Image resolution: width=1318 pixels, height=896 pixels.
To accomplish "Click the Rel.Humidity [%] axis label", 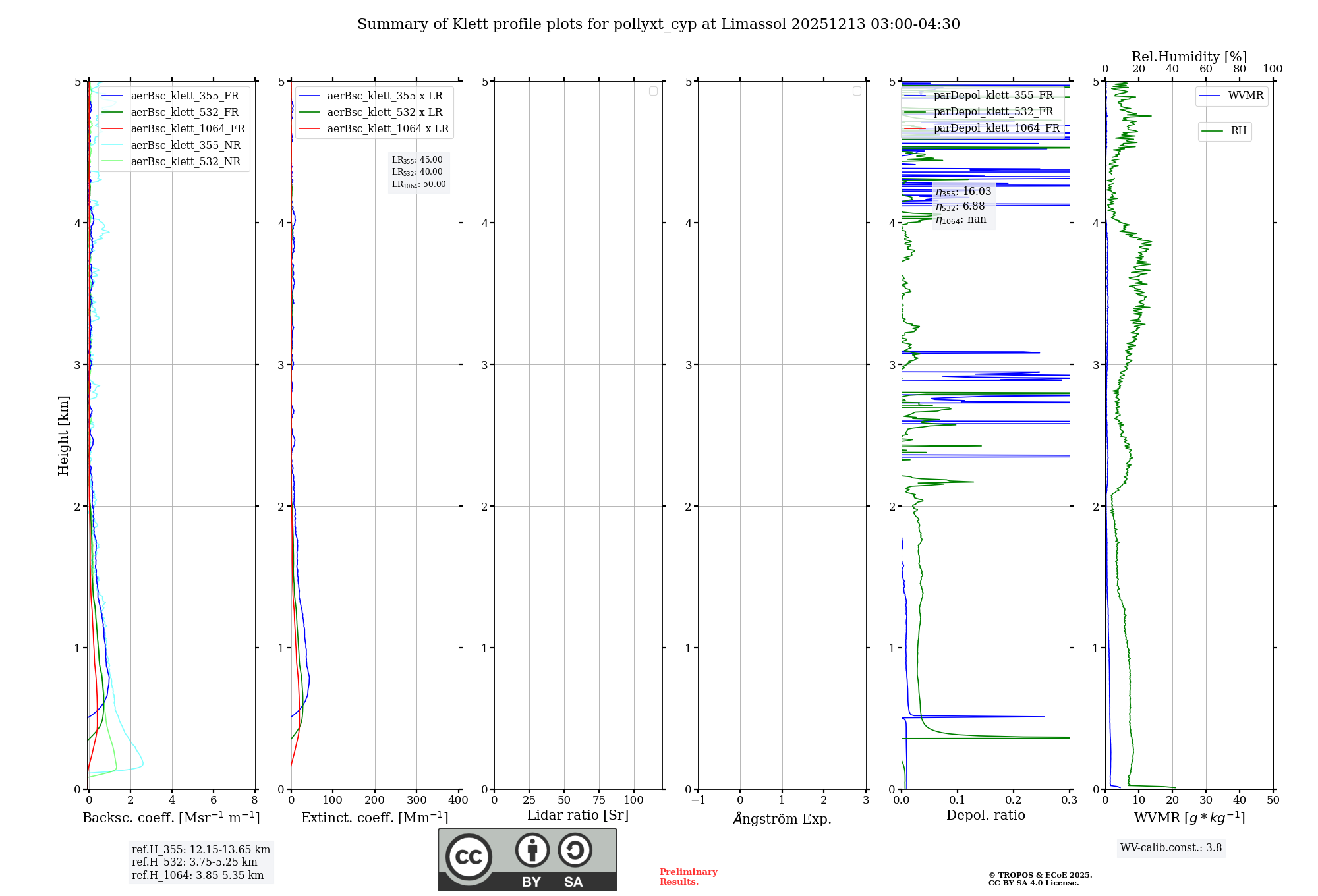I will click(x=1189, y=57).
